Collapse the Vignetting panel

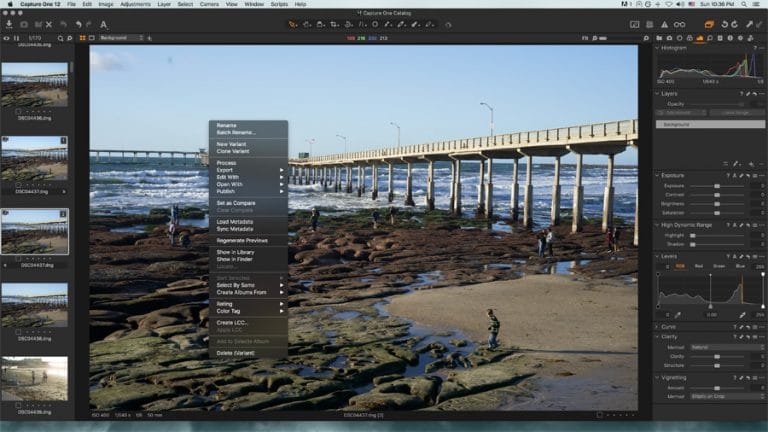658,378
